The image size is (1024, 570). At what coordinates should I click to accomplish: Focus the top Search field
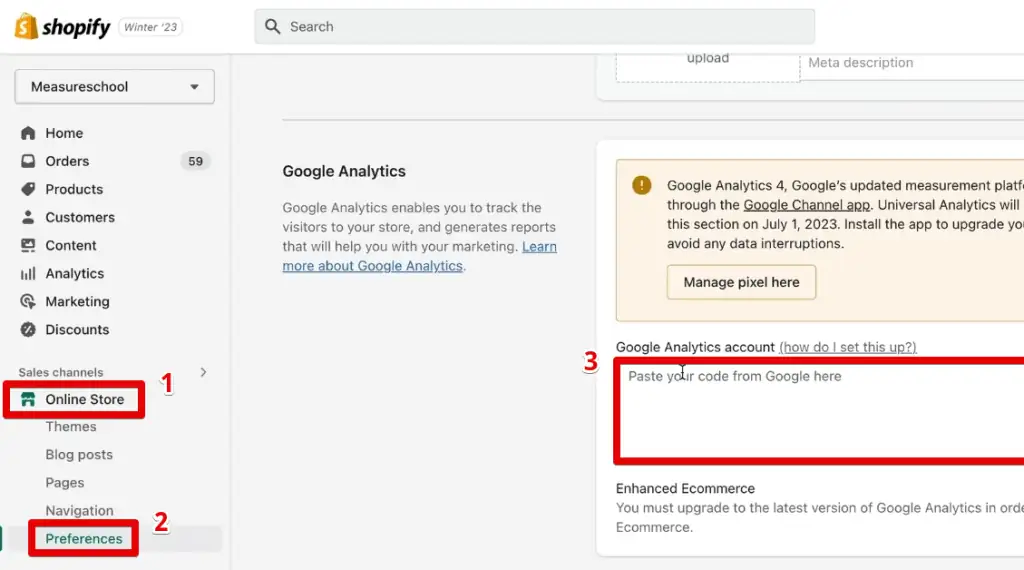click(x=540, y=27)
